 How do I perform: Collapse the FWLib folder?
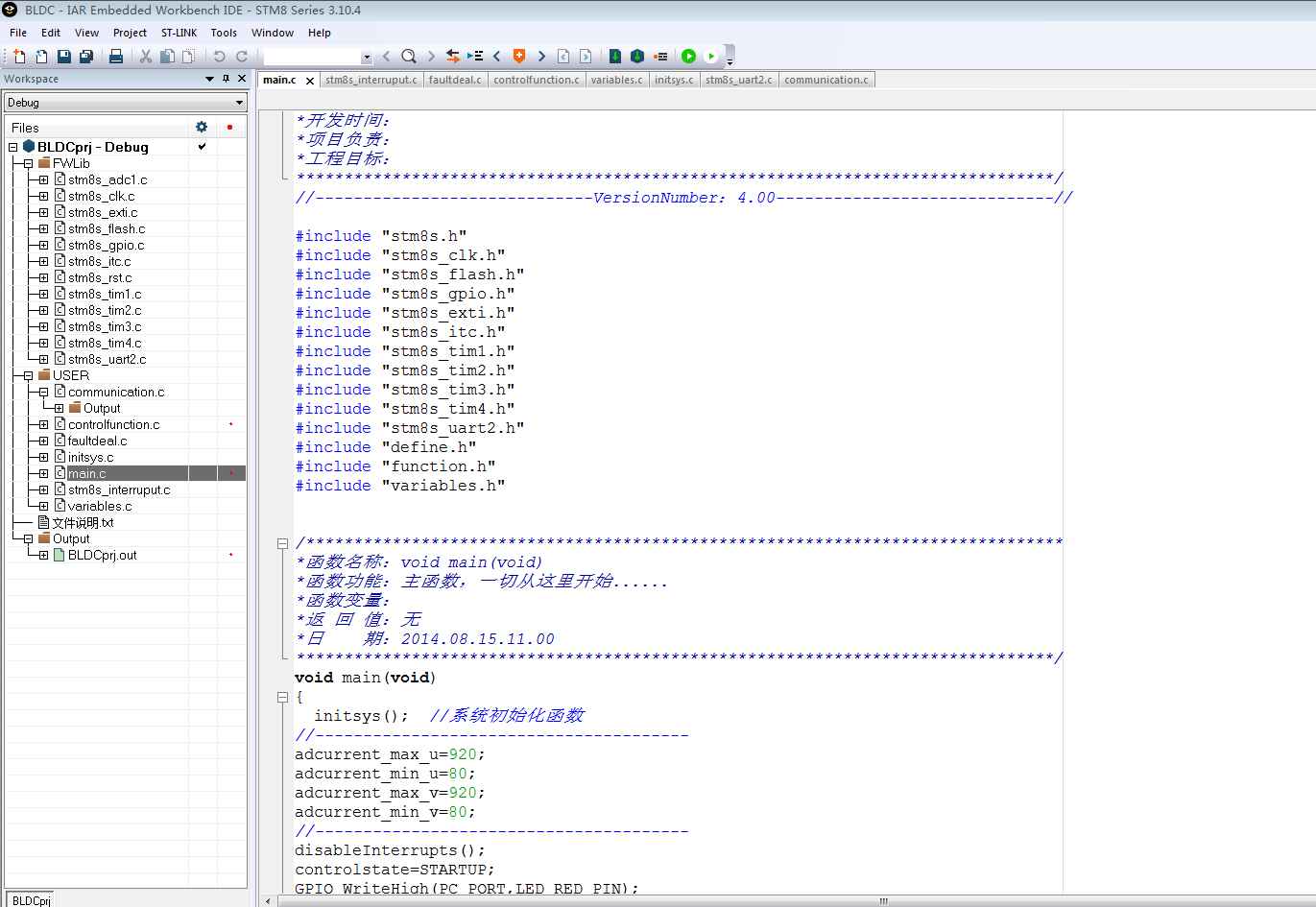tap(29, 163)
